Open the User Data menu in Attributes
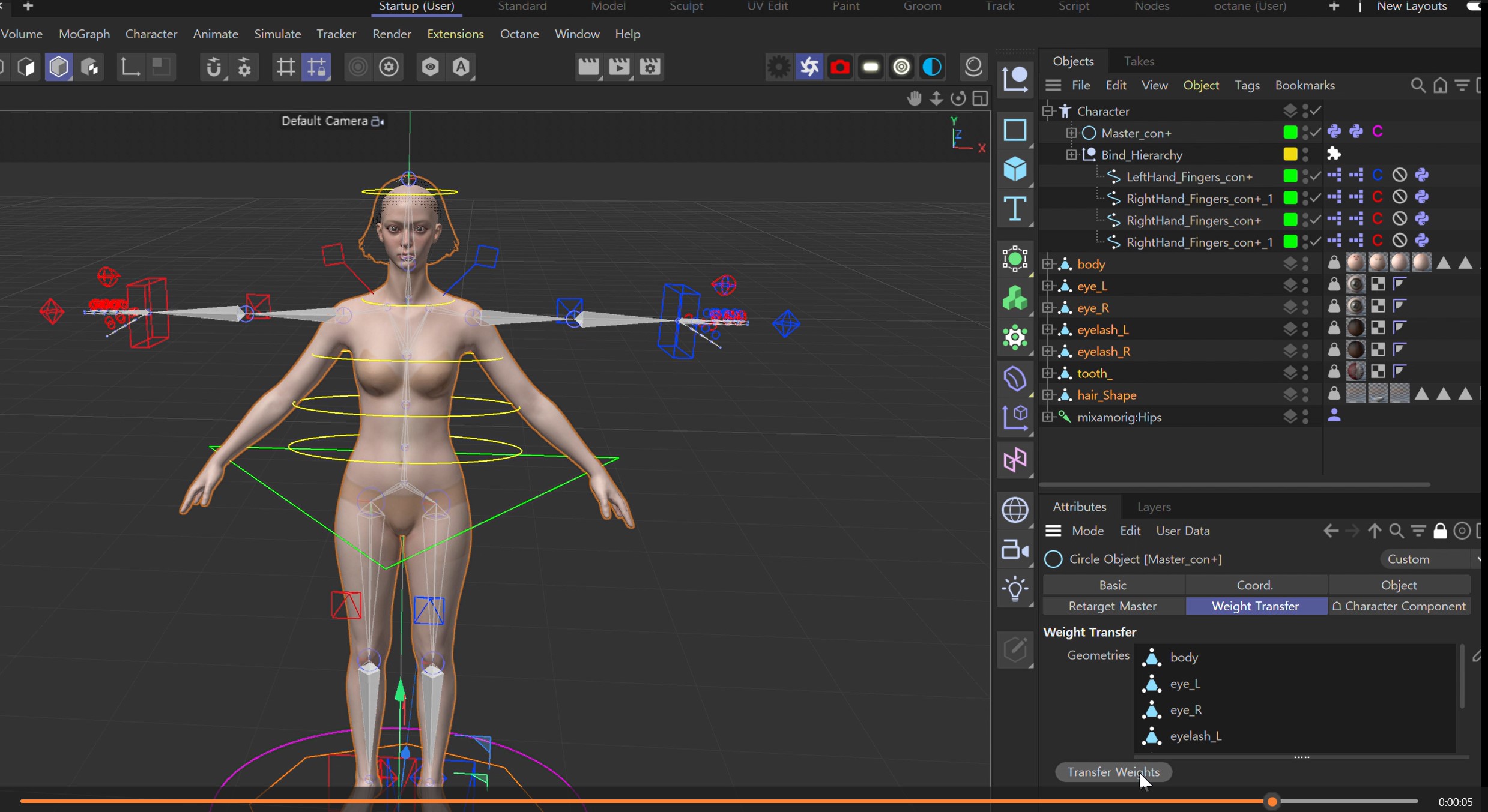 (x=1182, y=531)
